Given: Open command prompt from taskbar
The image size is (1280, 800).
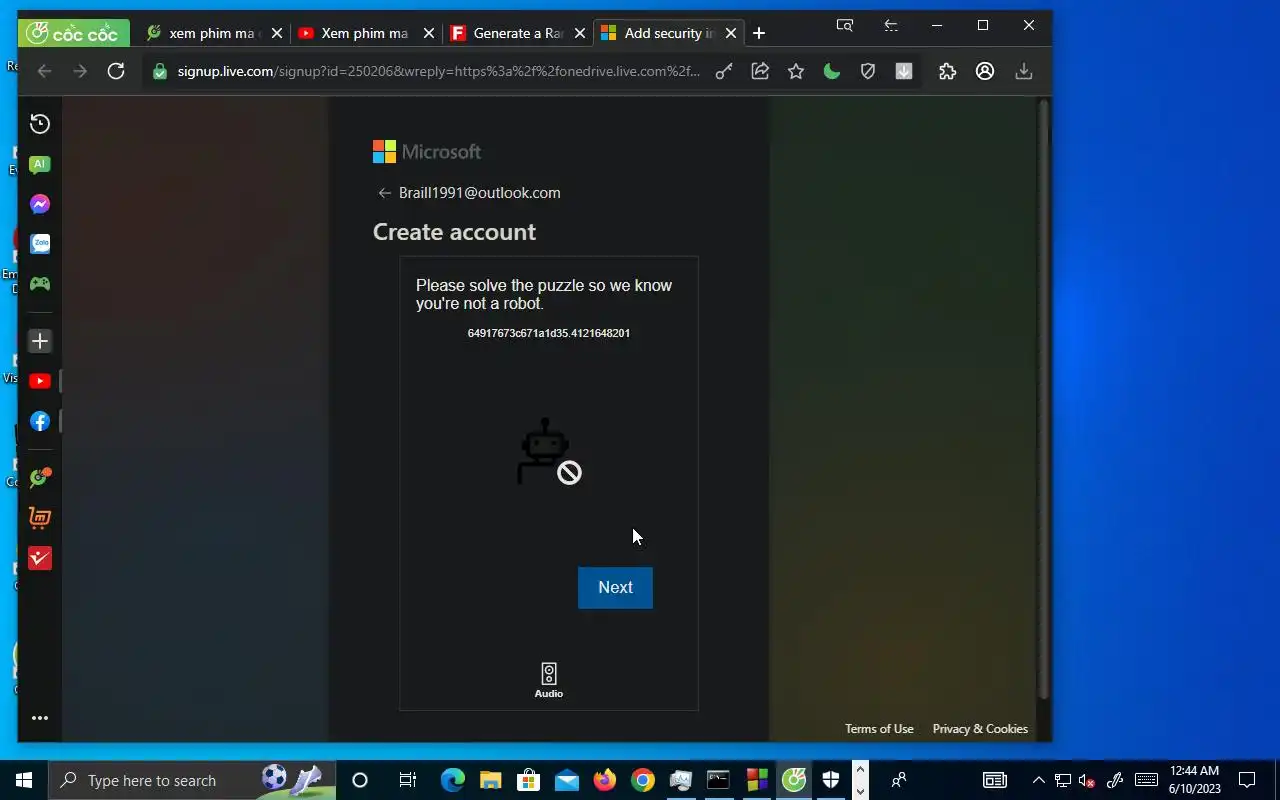Looking at the screenshot, I should click(x=718, y=780).
